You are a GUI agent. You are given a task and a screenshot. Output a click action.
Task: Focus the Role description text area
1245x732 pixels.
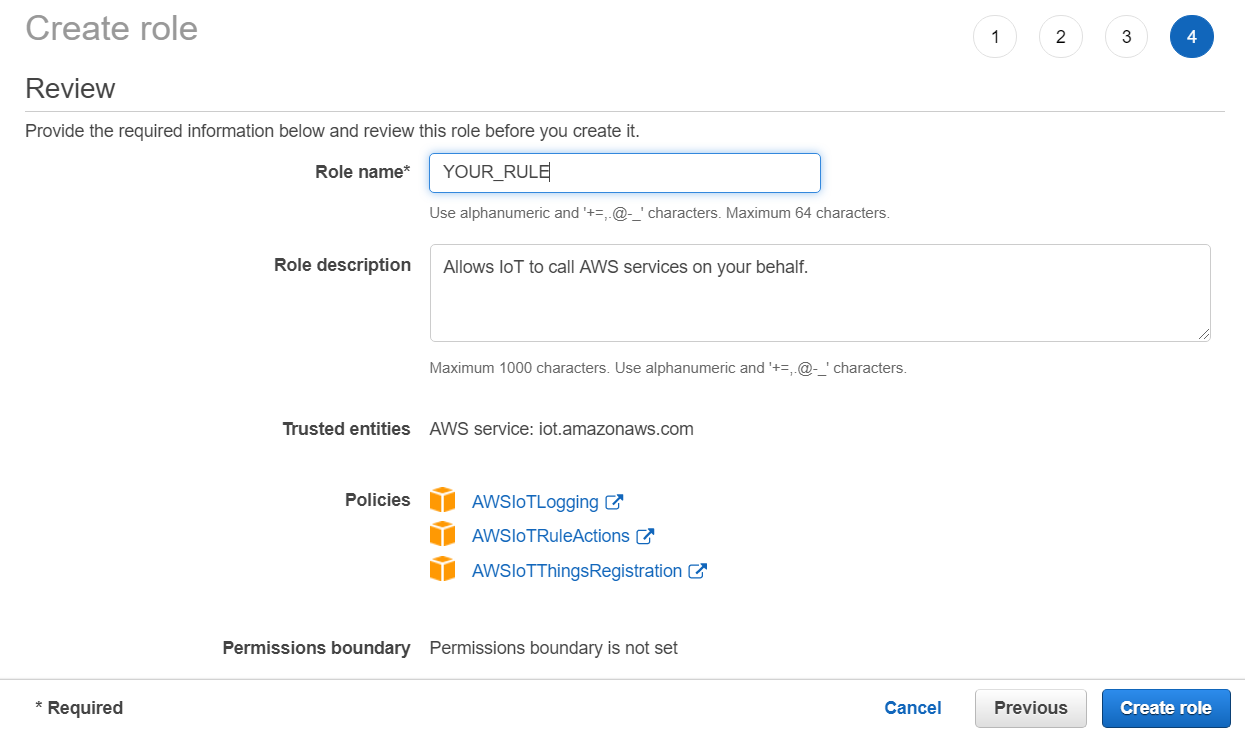[820, 292]
